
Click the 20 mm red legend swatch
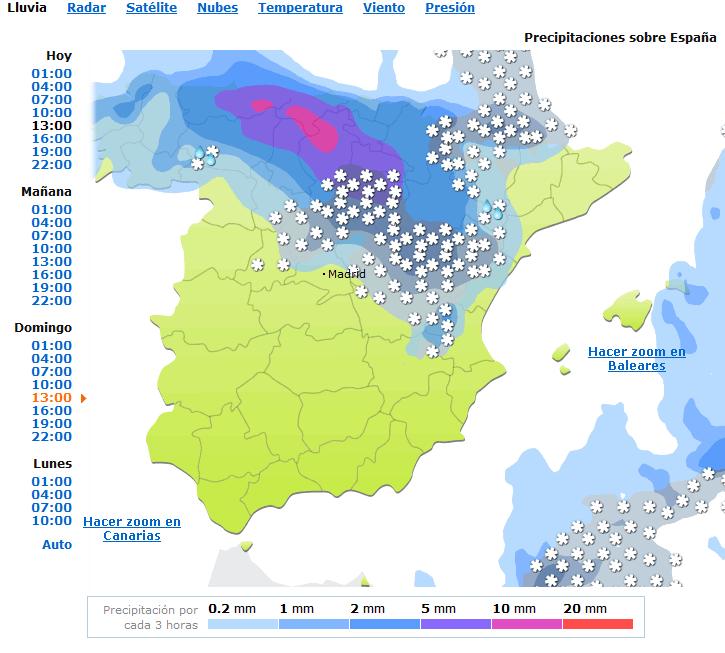pyautogui.click(x=597, y=624)
